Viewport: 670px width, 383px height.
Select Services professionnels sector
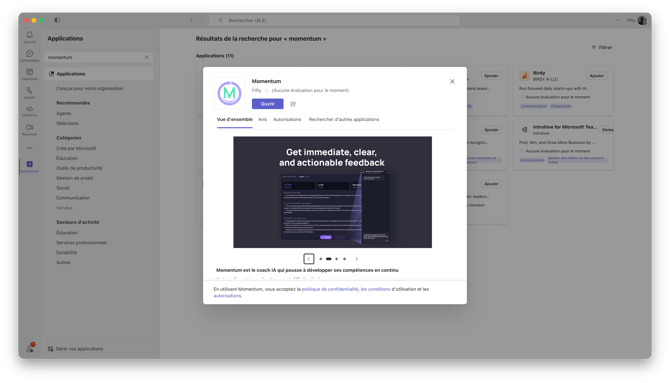pos(81,243)
